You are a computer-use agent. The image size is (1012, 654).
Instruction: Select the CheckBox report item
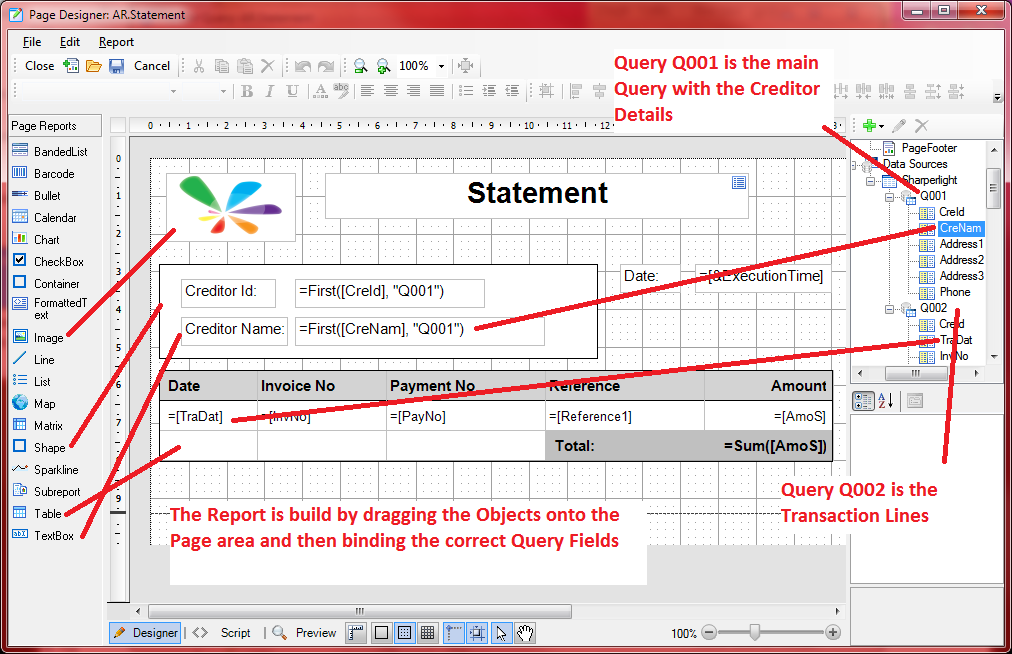pyautogui.click(x=48, y=261)
